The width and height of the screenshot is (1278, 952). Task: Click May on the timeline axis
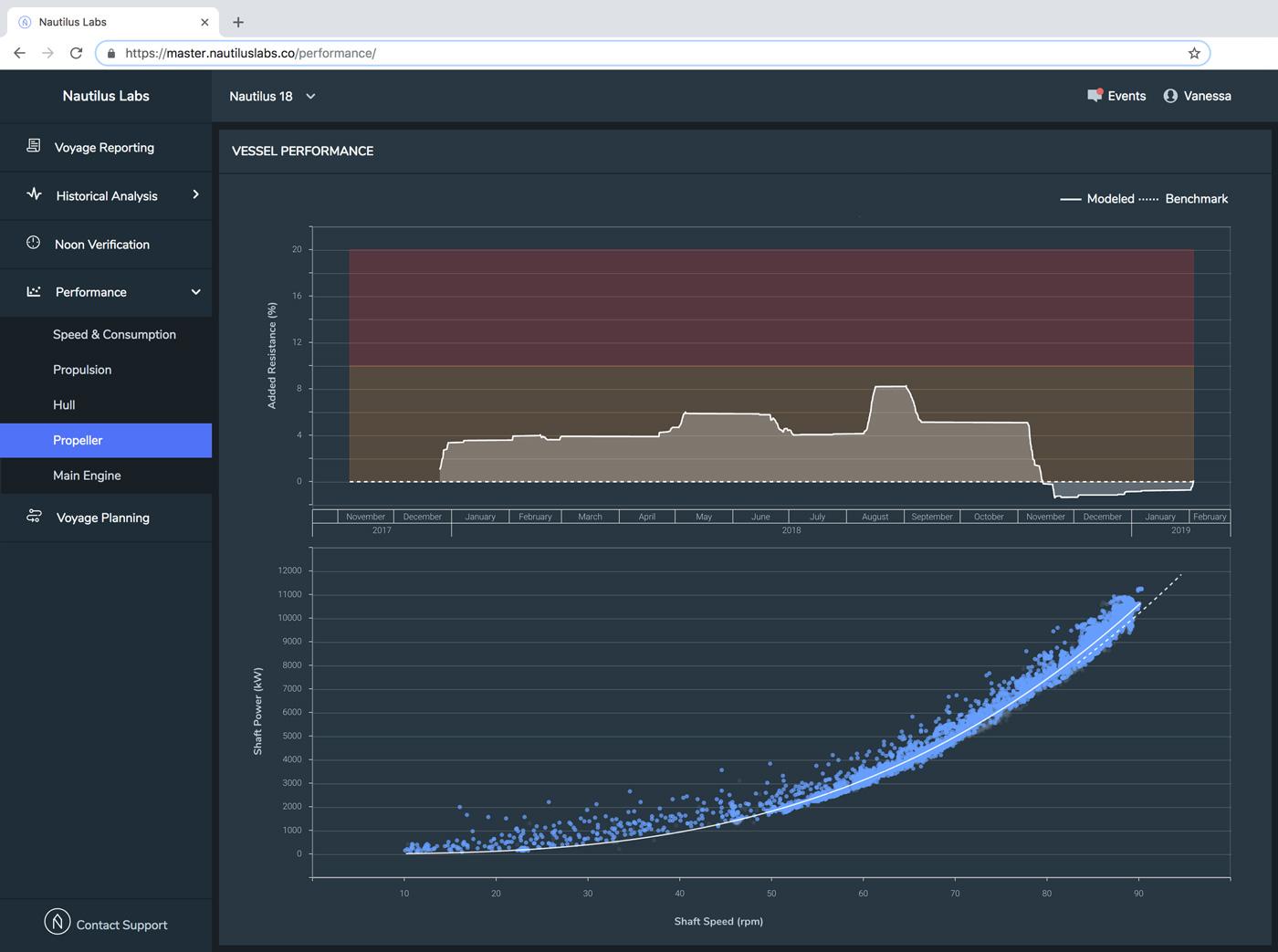click(x=704, y=517)
